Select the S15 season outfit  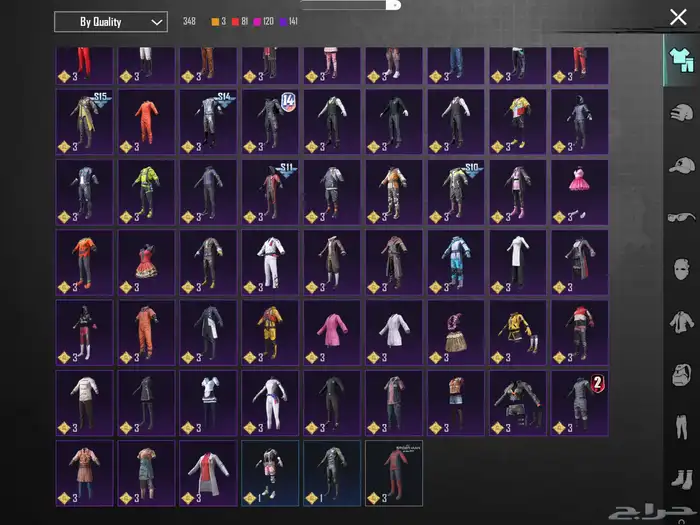point(84,121)
